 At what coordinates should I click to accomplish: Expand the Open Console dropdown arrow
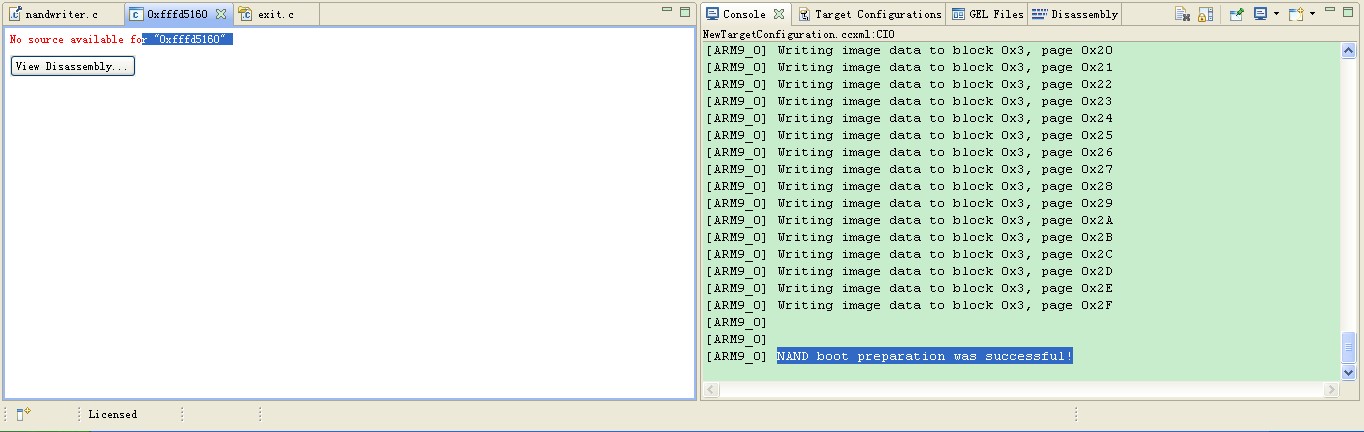pos(1312,14)
